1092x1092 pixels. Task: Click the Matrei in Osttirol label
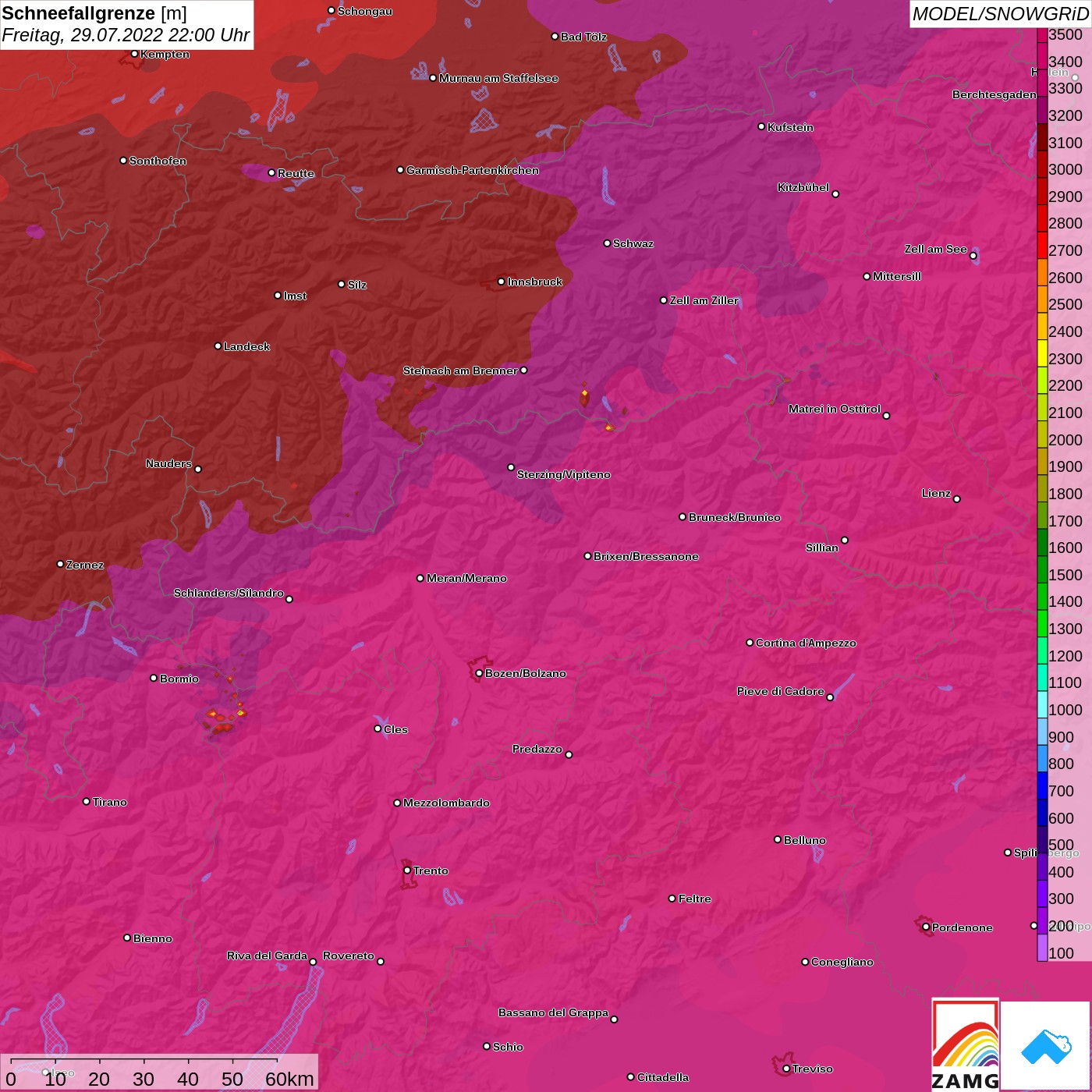(x=835, y=409)
